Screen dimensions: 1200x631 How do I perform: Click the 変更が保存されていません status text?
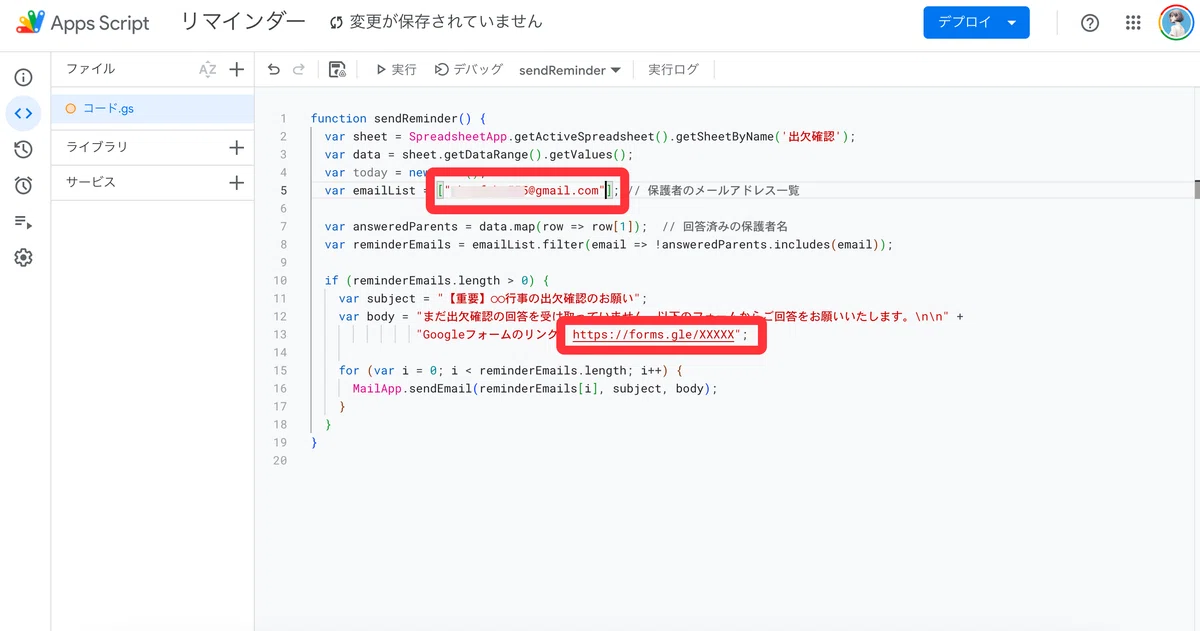446,22
